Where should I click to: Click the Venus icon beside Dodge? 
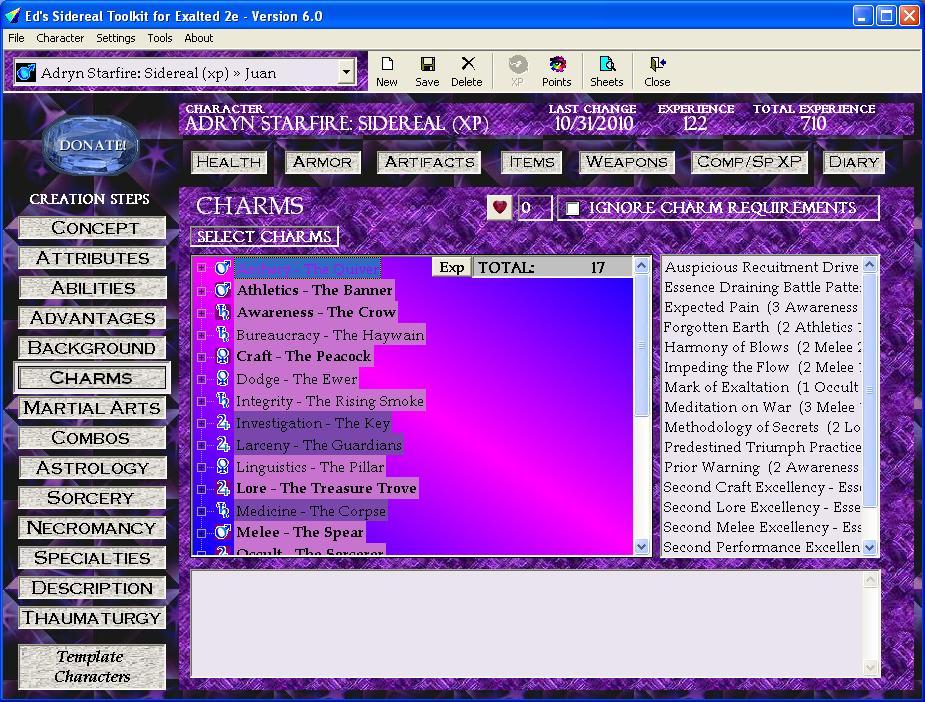222,378
